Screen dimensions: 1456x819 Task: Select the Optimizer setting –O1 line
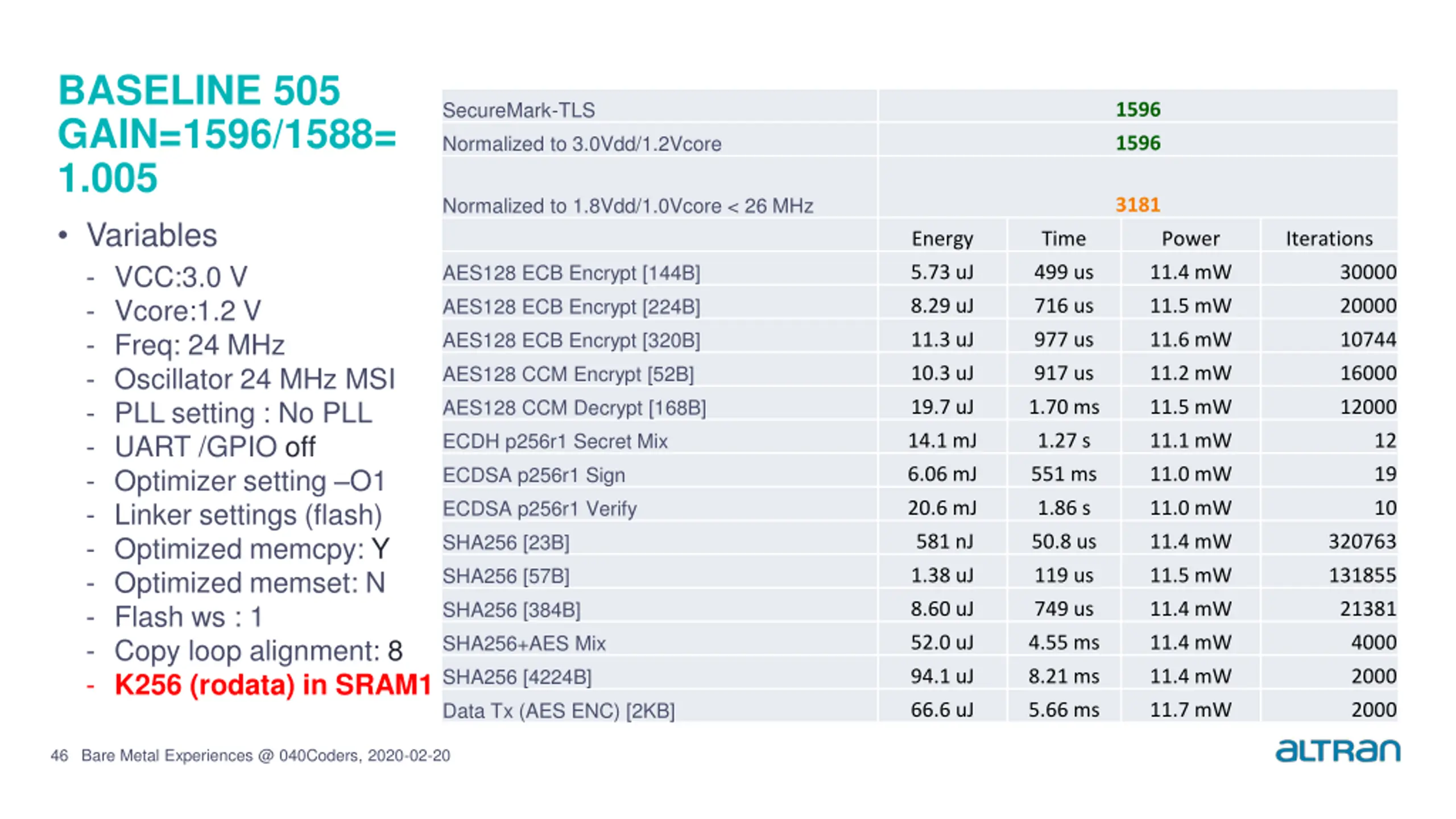click(250, 481)
